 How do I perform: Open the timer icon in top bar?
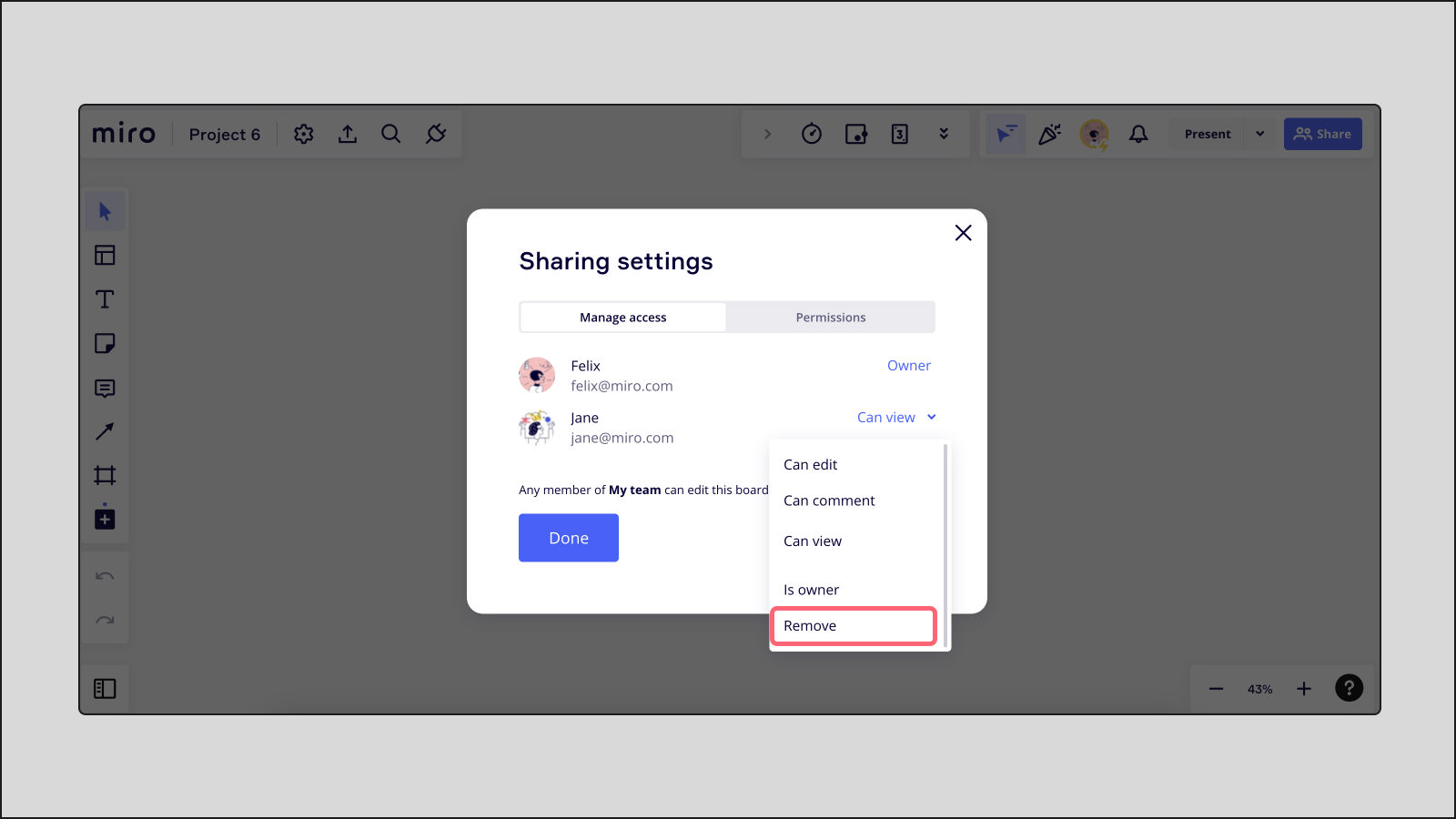(x=812, y=134)
